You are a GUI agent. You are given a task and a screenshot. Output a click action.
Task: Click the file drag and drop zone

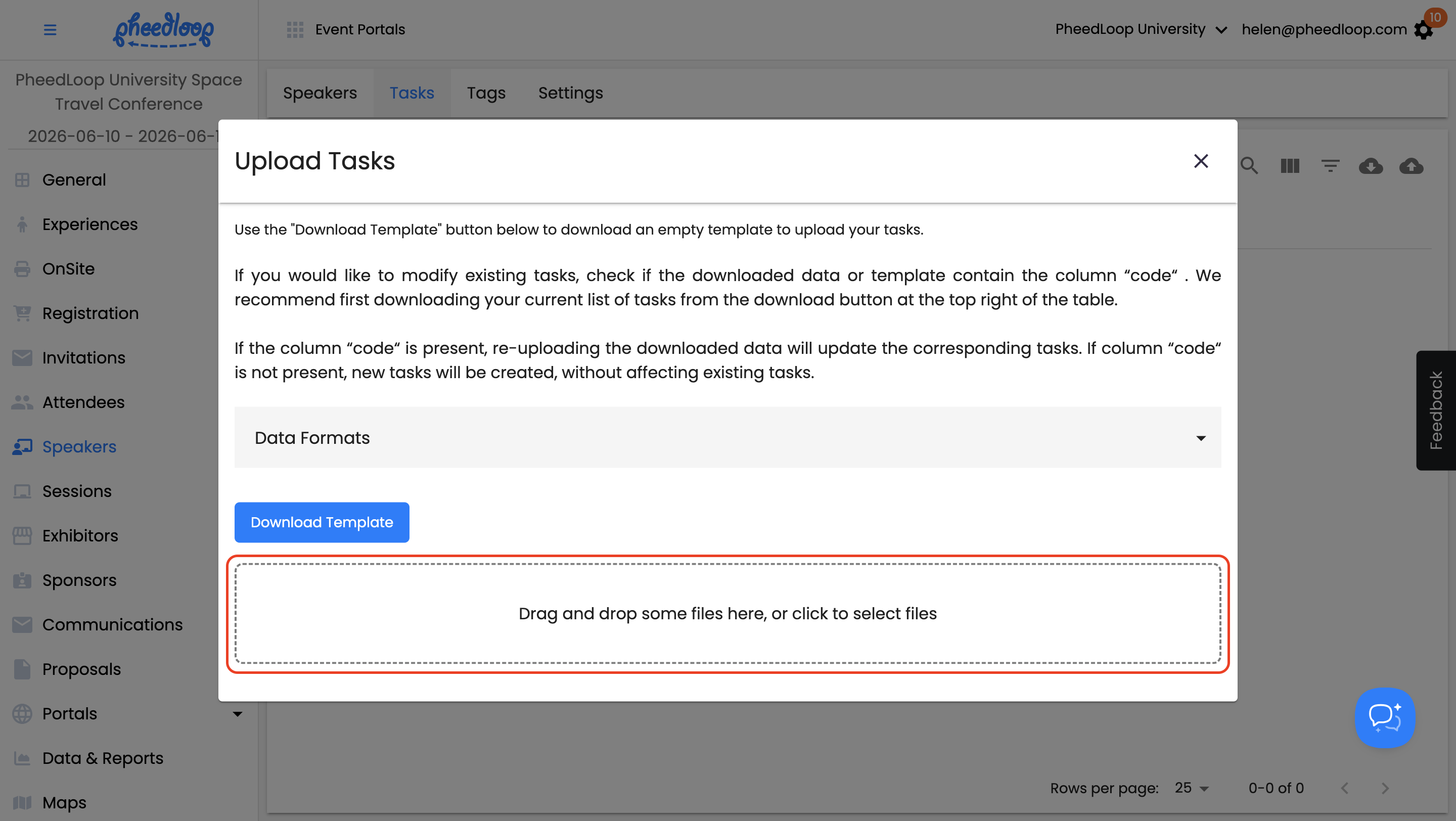tap(727, 614)
